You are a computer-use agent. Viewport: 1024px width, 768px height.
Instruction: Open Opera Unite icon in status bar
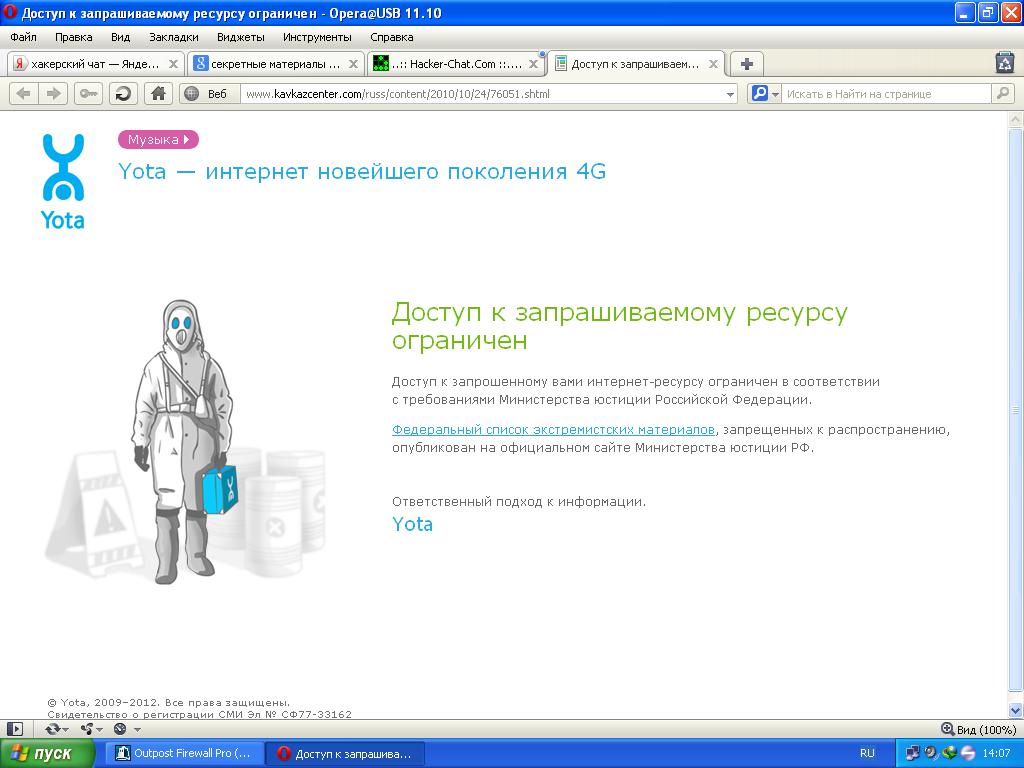[86, 729]
